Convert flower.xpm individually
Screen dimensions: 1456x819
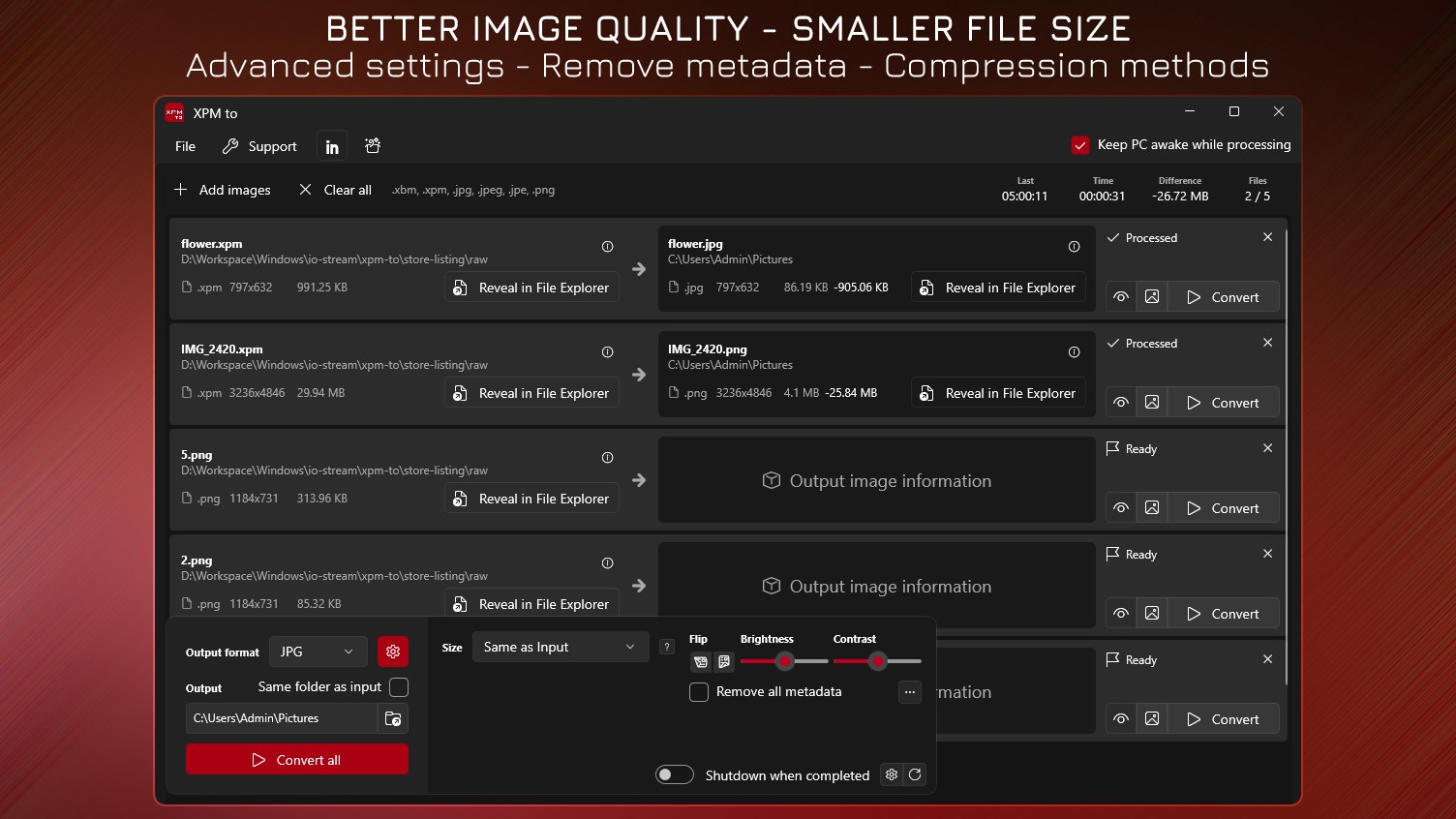click(x=1224, y=297)
